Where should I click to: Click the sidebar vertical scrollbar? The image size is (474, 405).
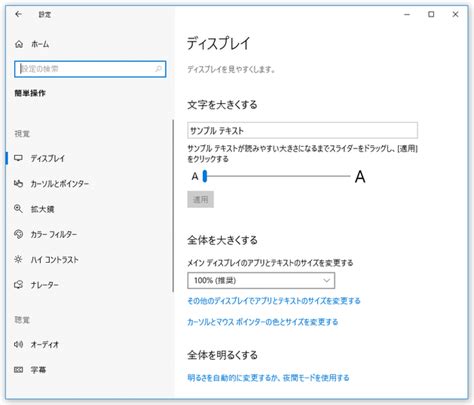tap(173, 206)
